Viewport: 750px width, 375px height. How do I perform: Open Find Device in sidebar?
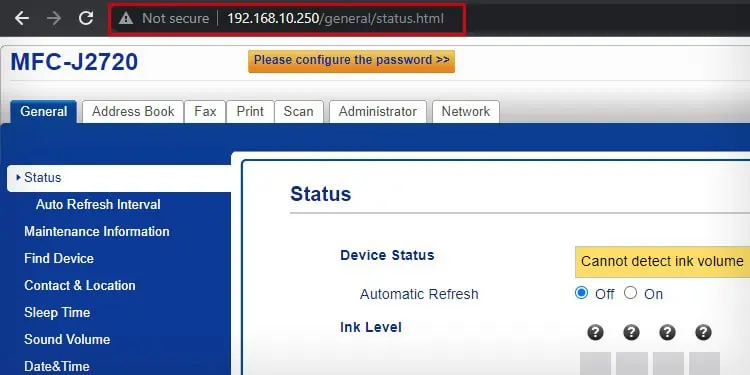(x=59, y=258)
